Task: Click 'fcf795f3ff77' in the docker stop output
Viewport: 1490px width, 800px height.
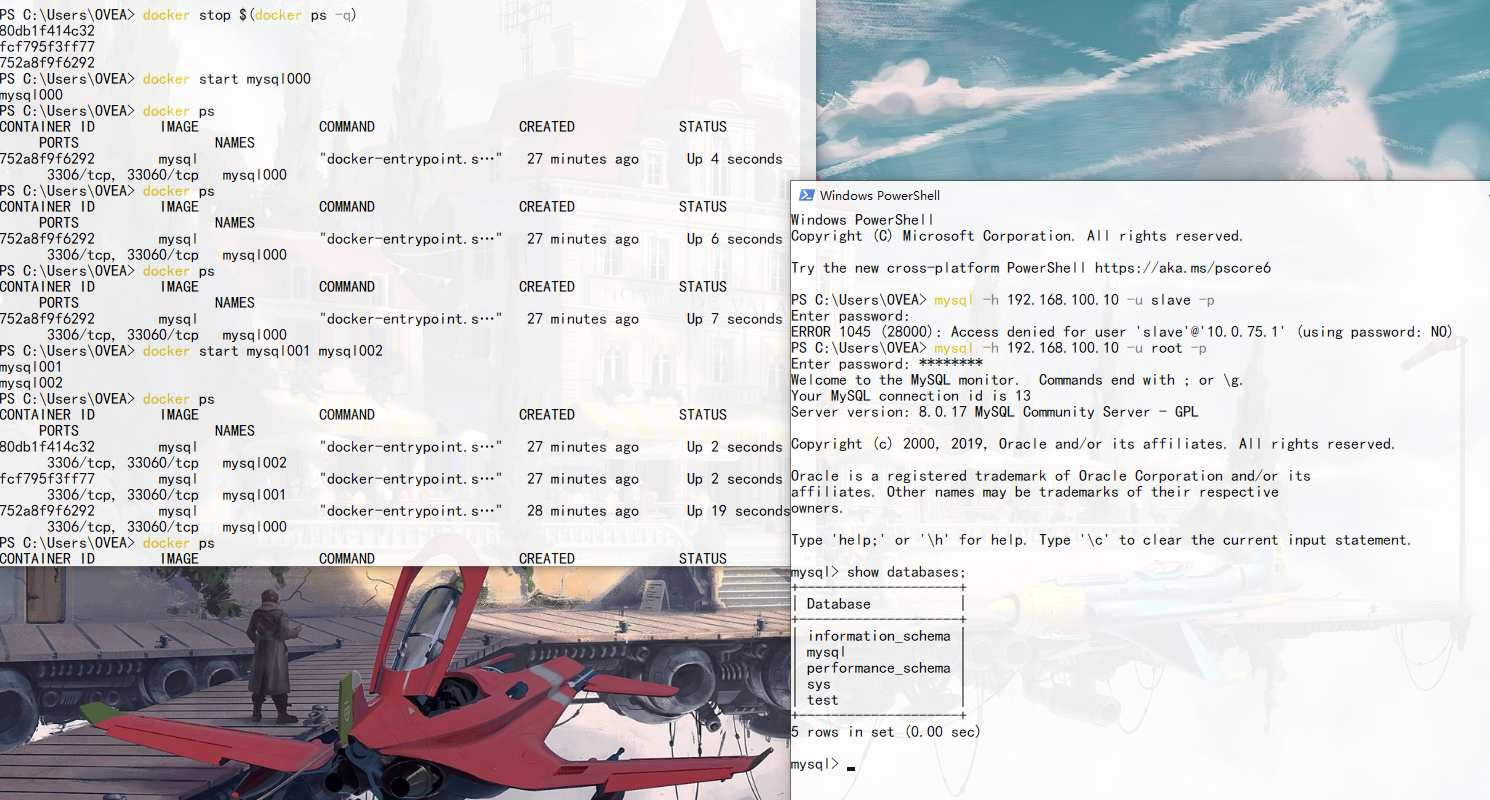Action: (47, 47)
